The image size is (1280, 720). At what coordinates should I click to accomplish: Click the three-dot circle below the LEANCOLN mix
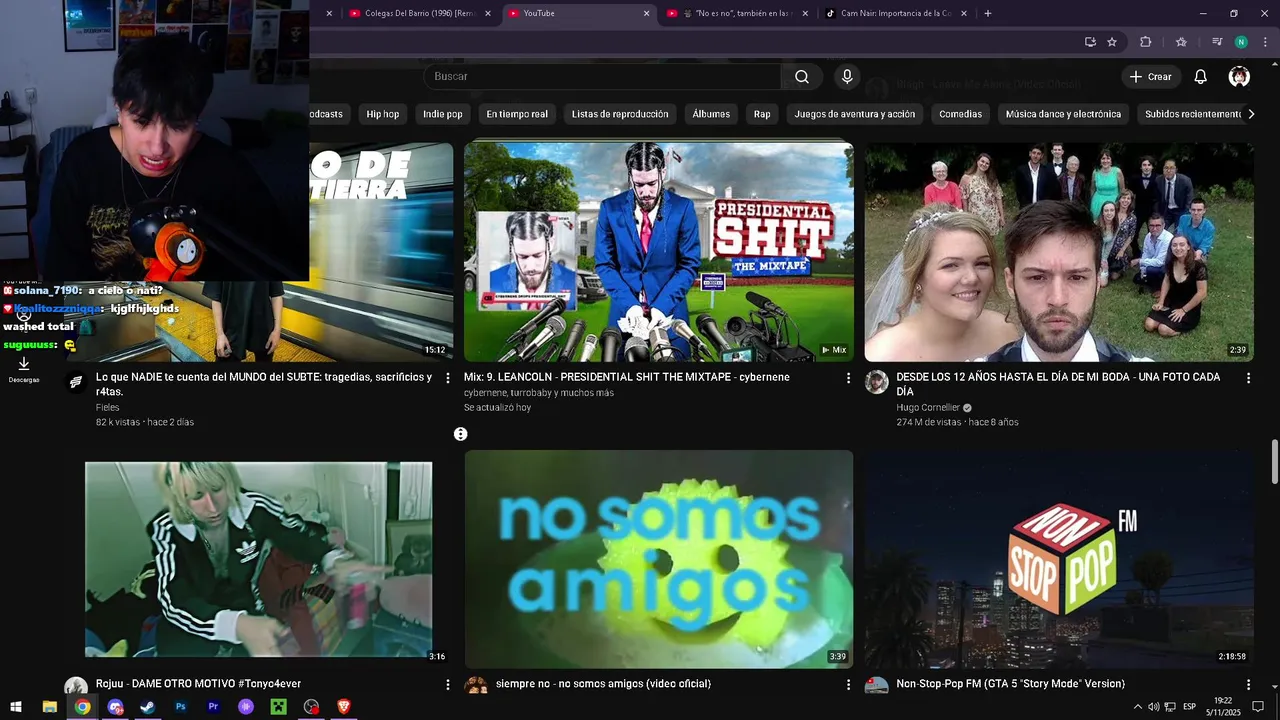pos(460,434)
